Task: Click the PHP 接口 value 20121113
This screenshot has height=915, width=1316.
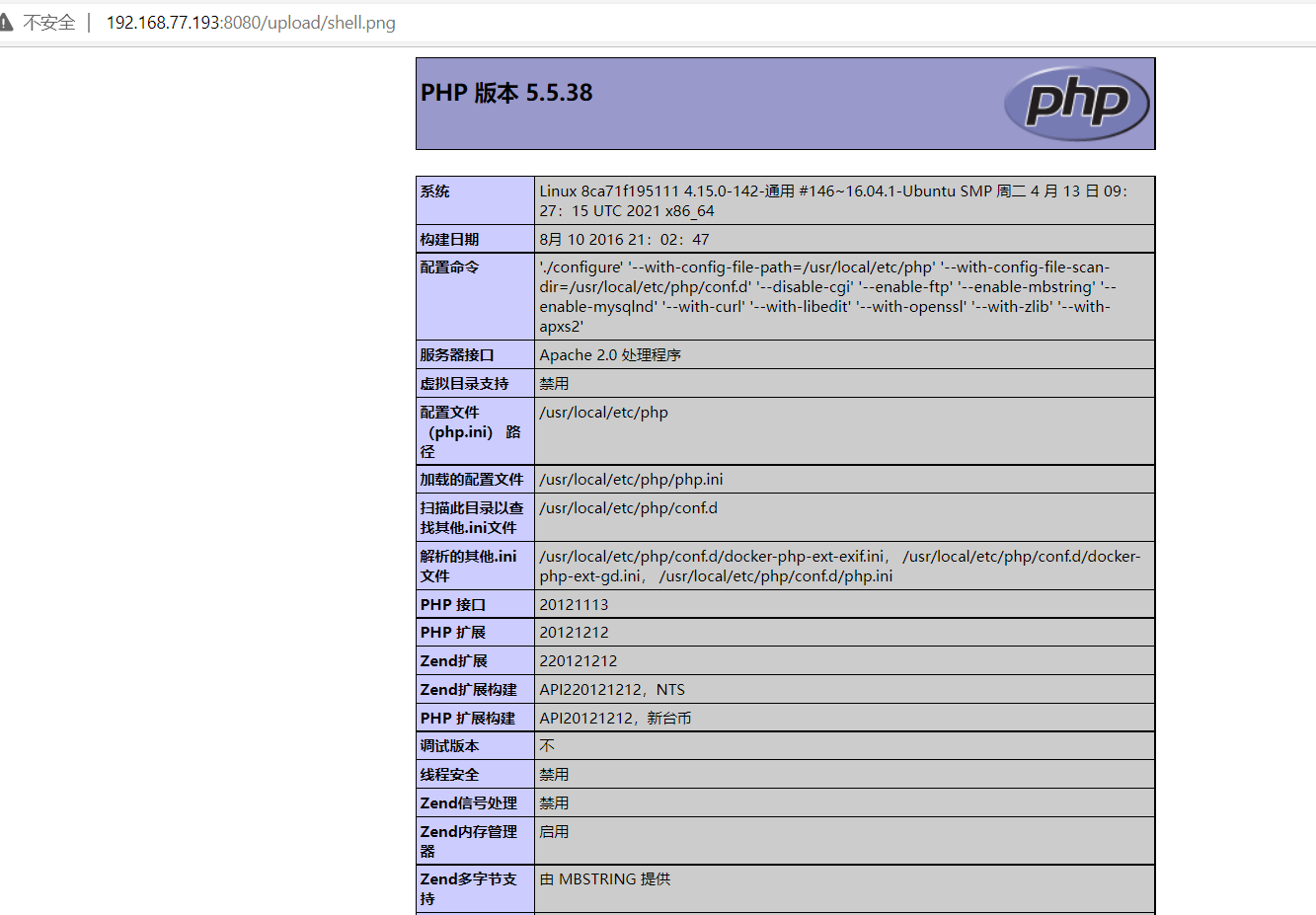Action: click(574, 603)
